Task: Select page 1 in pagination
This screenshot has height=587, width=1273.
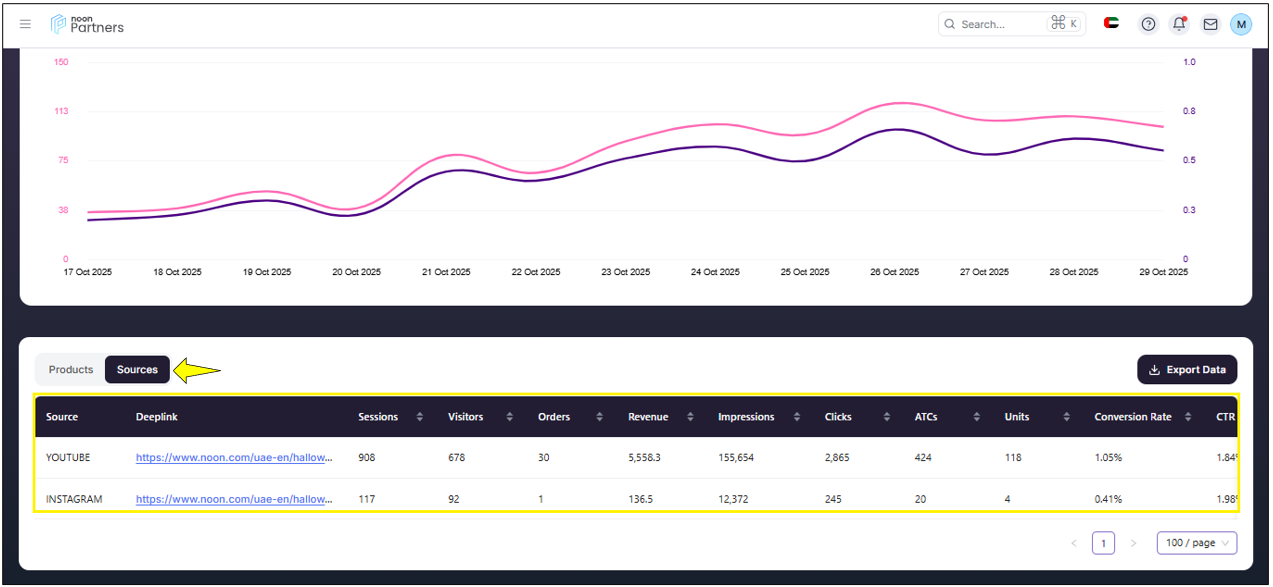Action: [1103, 543]
